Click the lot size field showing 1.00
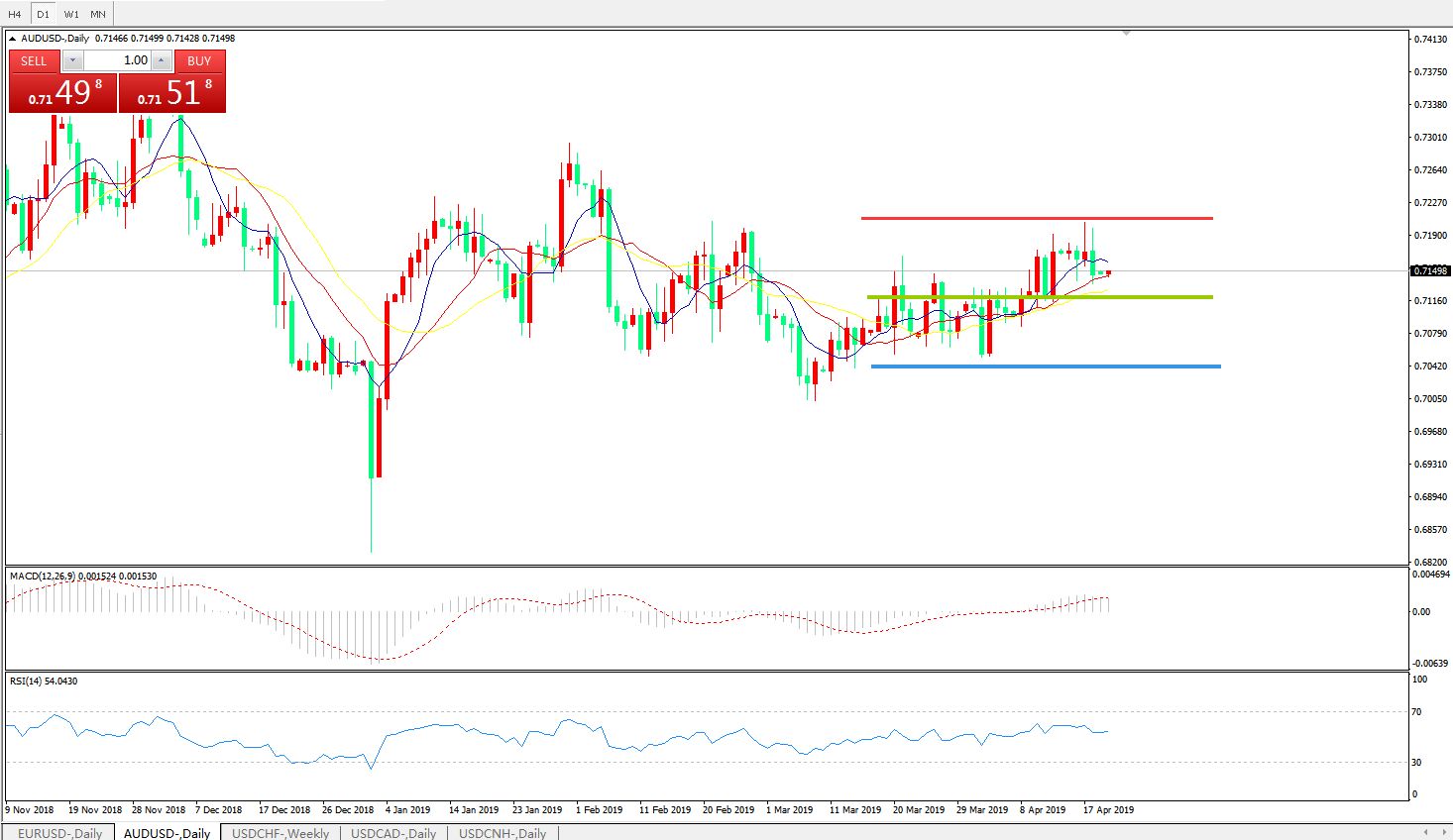1453x840 pixels. 117,60
